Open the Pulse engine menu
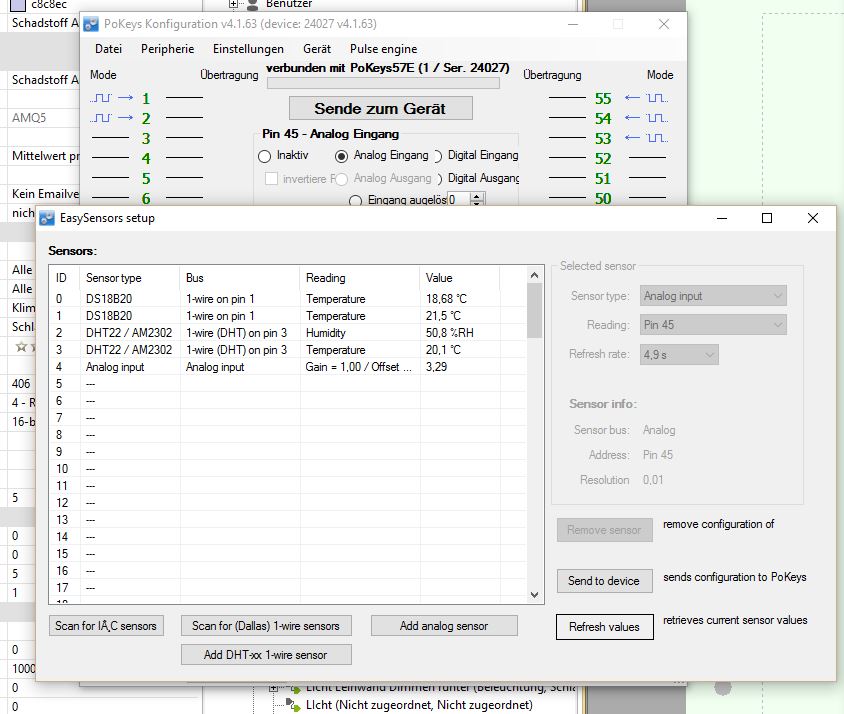The width and height of the screenshot is (844, 714). click(383, 48)
